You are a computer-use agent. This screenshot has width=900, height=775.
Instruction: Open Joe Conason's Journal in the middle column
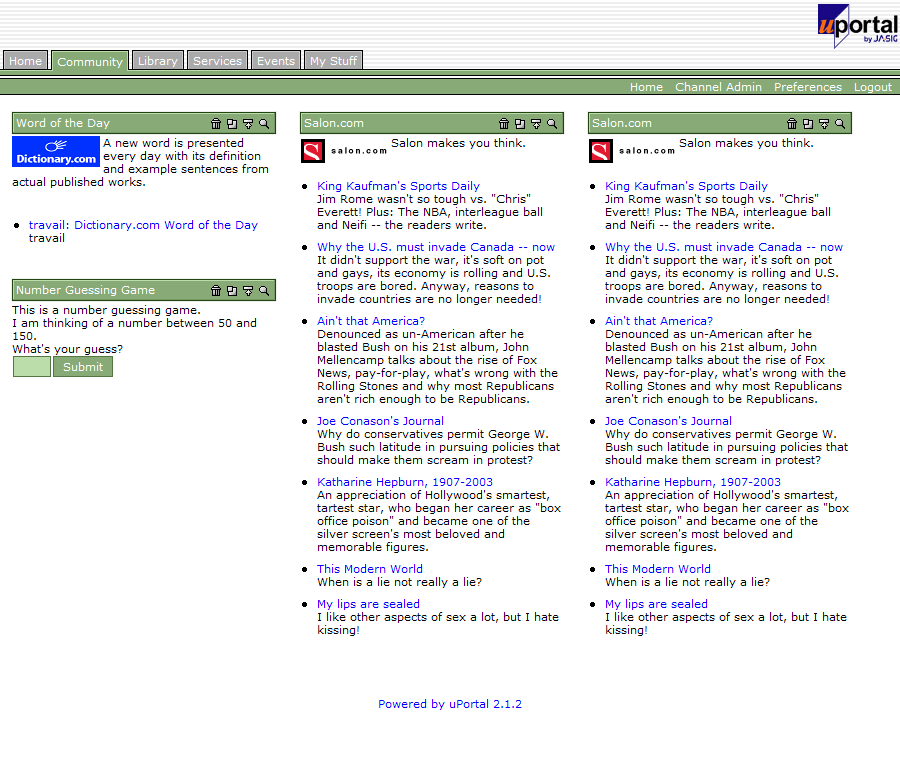point(380,421)
